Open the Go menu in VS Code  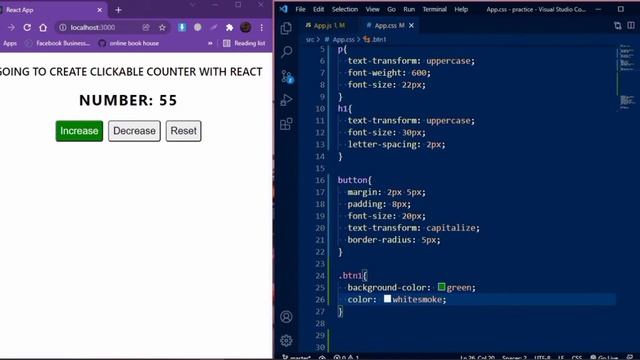(391, 9)
